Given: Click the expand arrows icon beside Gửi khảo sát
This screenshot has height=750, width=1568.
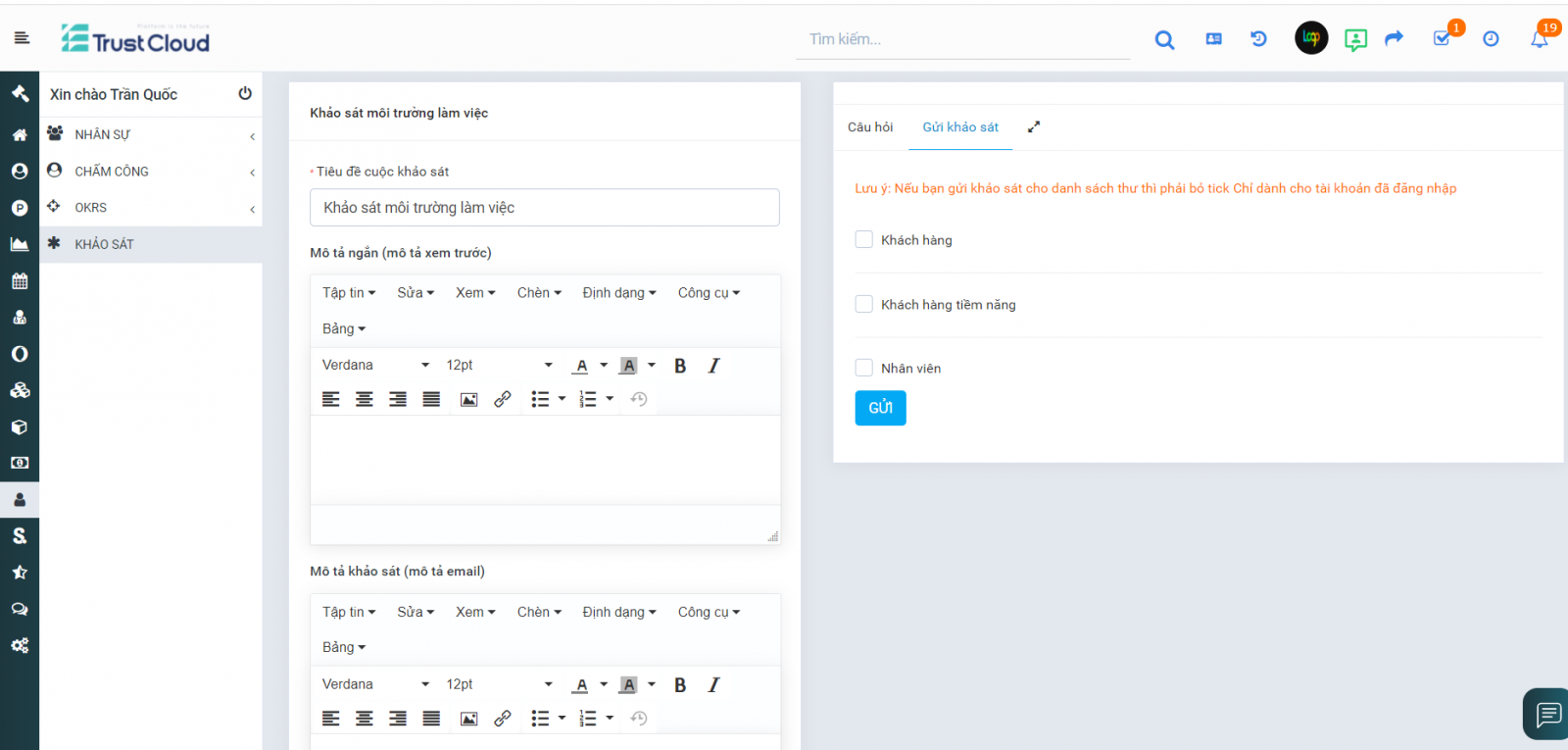Looking at the screenshot, I should pyautogui.click(x=1034, y=127).
